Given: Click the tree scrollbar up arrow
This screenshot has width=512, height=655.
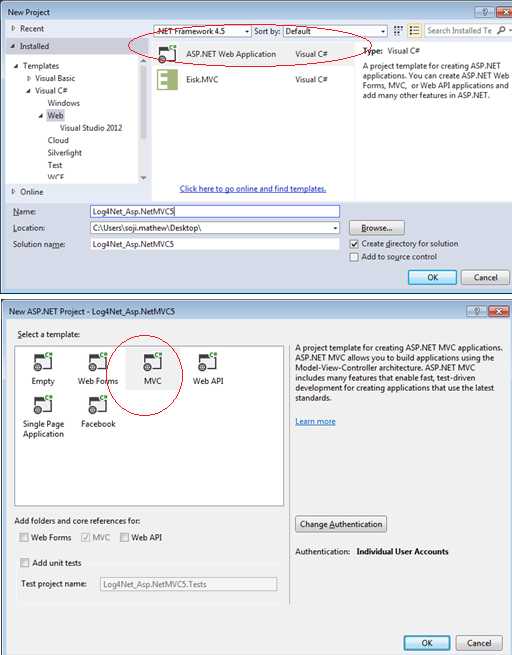Looking at the screenshot, I should point(143,61).
